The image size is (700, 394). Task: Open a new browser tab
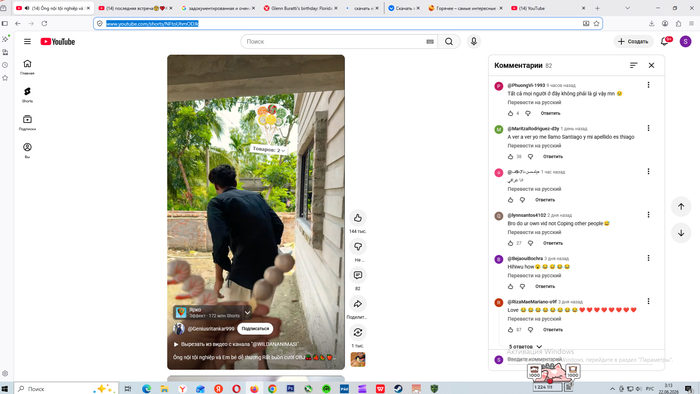[x=597, y=8]
